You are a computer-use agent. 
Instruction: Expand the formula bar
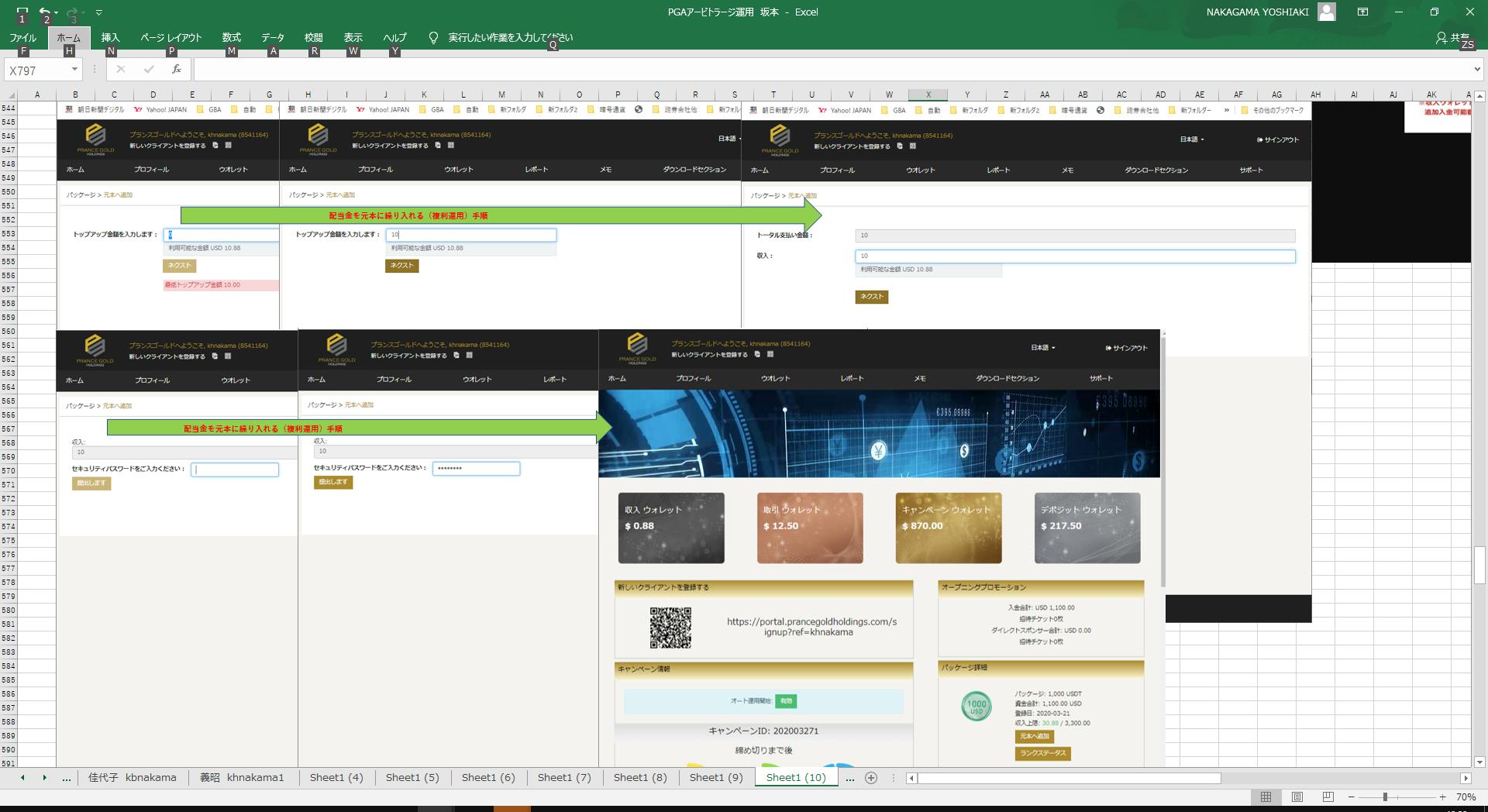1476,70
